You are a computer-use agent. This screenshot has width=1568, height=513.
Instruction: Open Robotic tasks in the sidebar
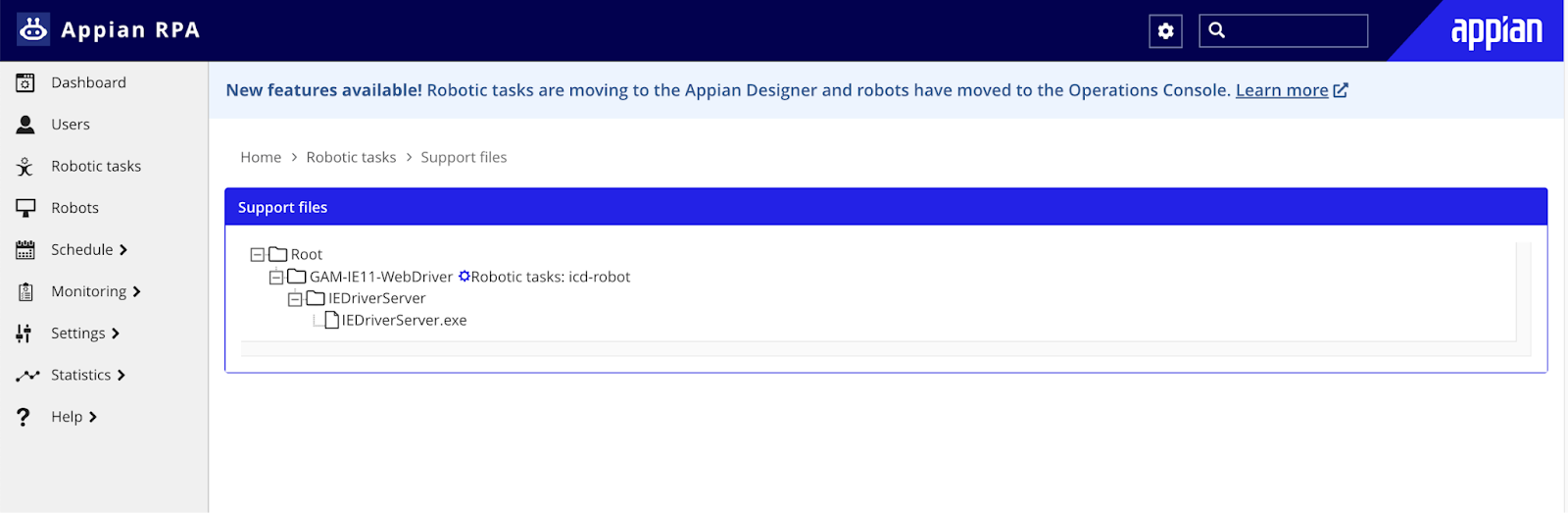96,166
